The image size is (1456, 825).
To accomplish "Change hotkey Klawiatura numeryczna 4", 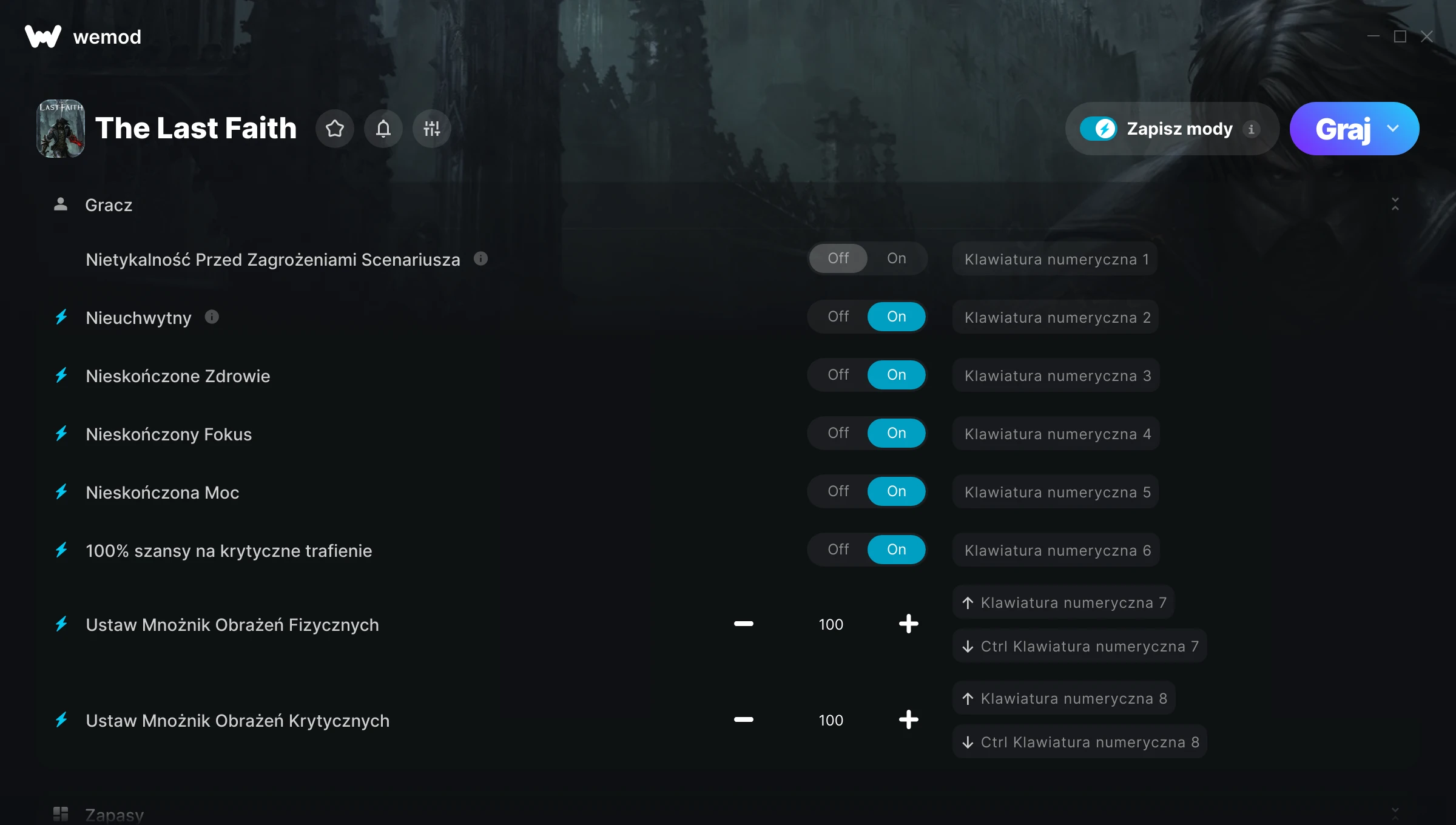I will click(x=1056, y=434).
